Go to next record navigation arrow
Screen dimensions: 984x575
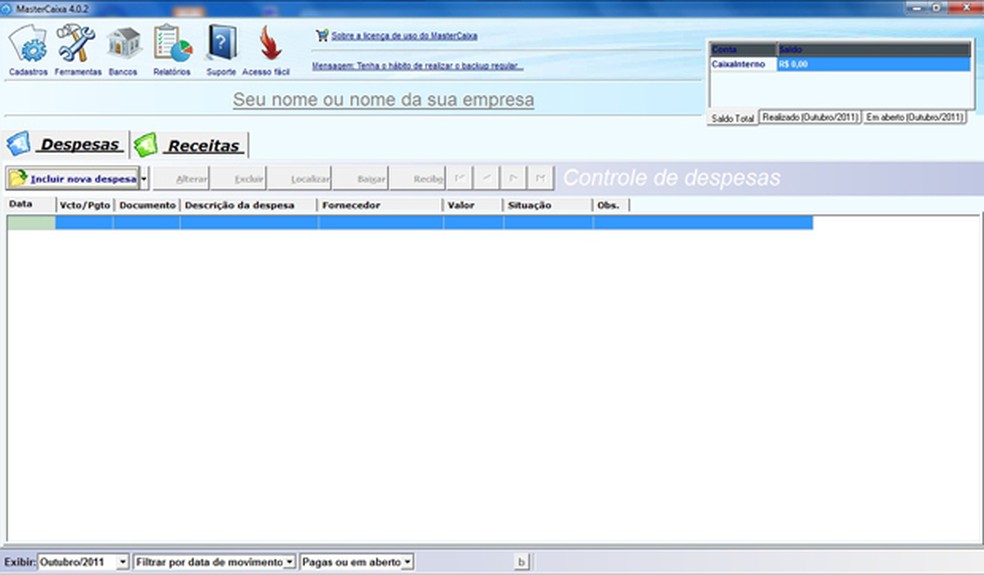[x=513, y=178]
